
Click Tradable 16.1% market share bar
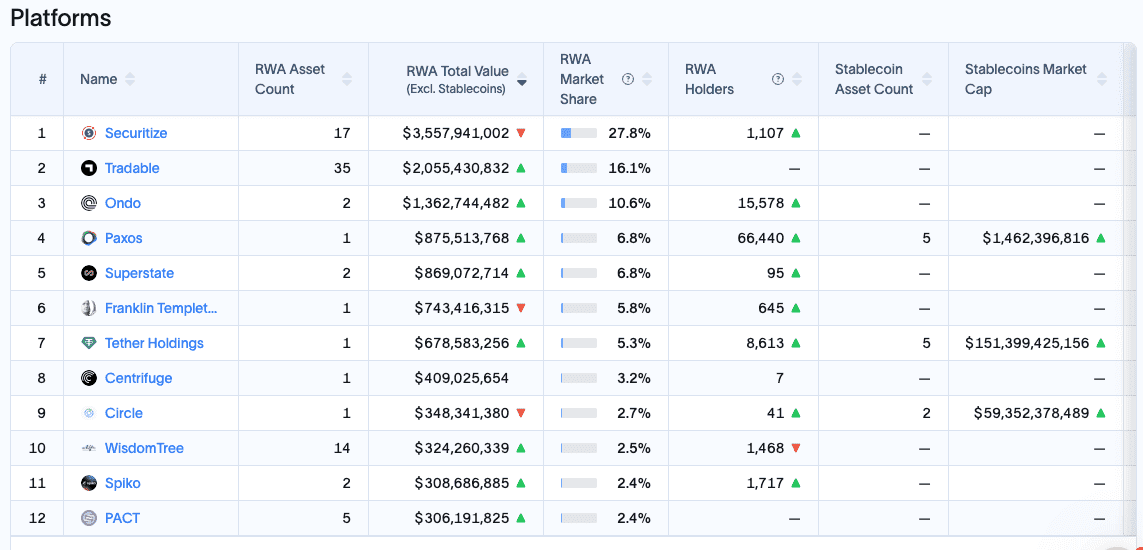point(579,168)
